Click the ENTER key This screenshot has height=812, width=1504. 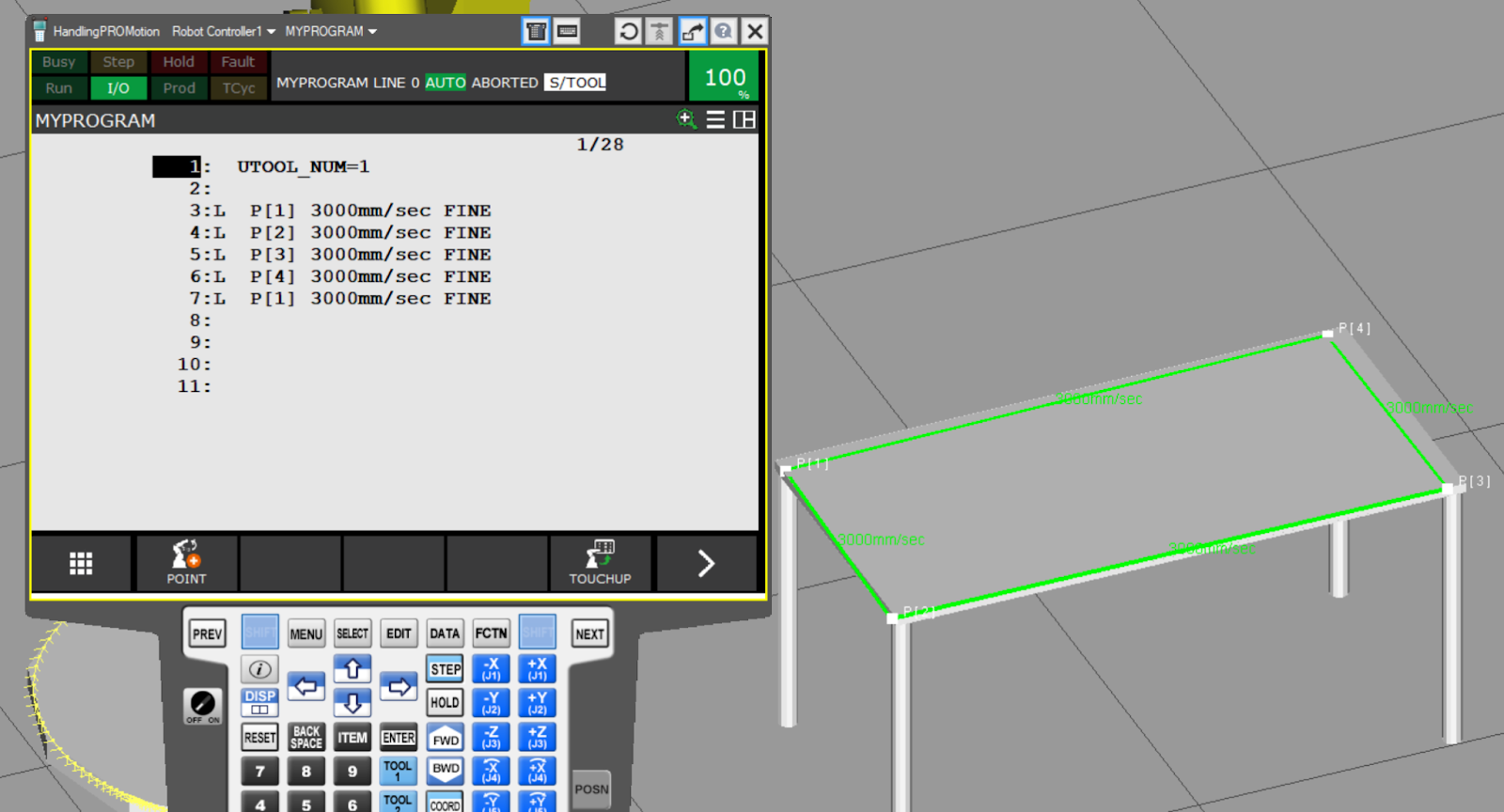(399, 738)
